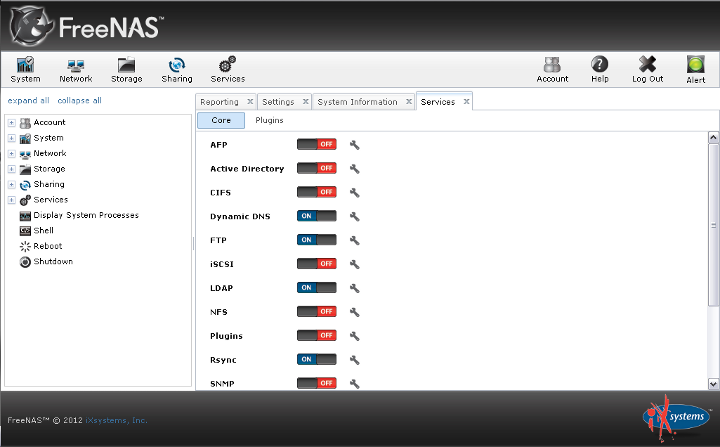Turn on the CIFS service toggle
This screenshot has width=720, height=447.
pyautogui.click(x=317, y=192)
